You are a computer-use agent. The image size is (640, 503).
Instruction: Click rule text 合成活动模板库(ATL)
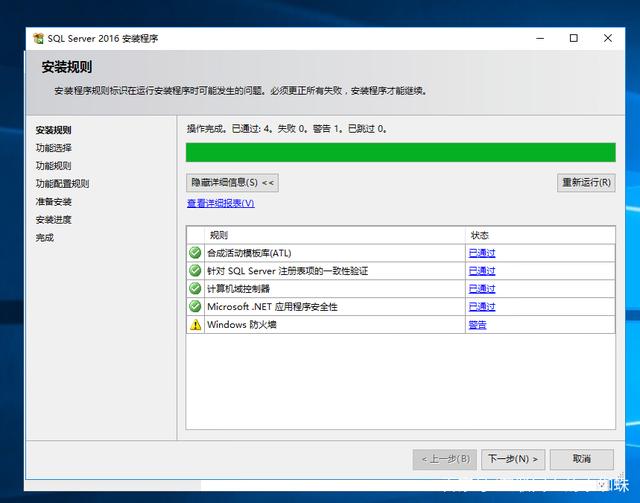click(x=249, y=253)
